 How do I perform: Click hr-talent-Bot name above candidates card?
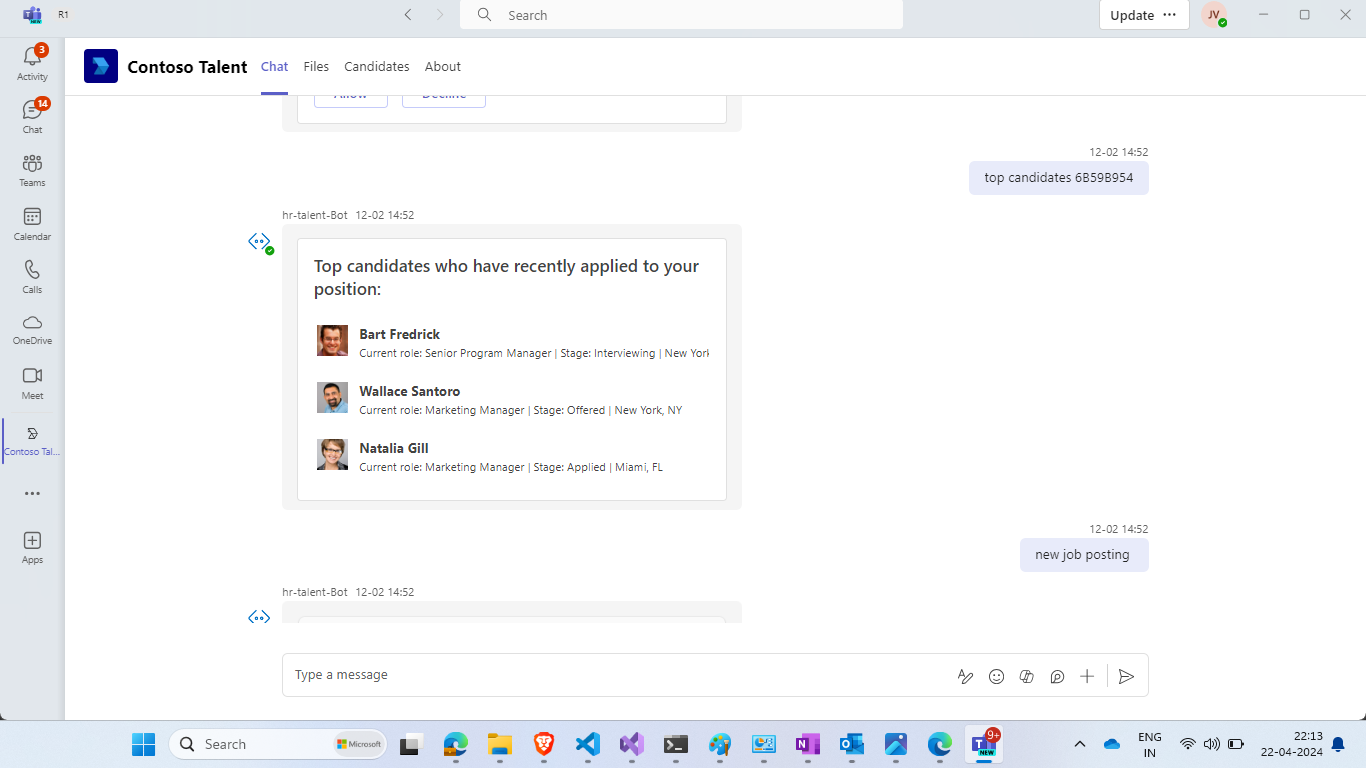click(315, 215)
